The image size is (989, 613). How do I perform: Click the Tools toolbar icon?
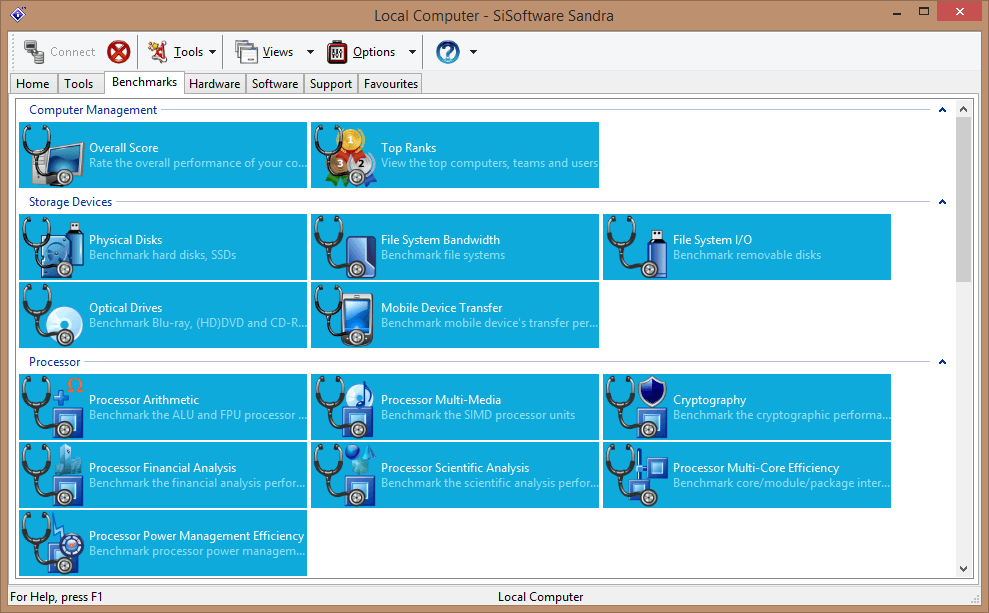pos(158,52)
